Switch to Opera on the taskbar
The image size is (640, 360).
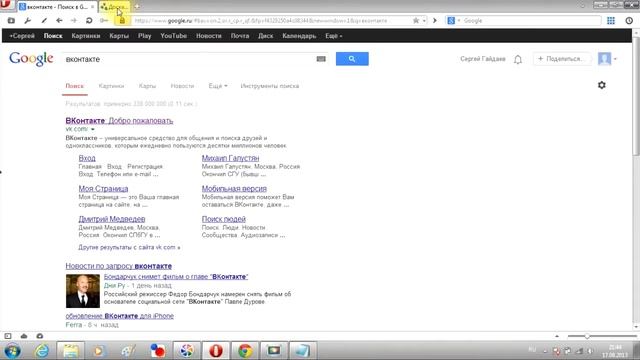coord(216,351)
